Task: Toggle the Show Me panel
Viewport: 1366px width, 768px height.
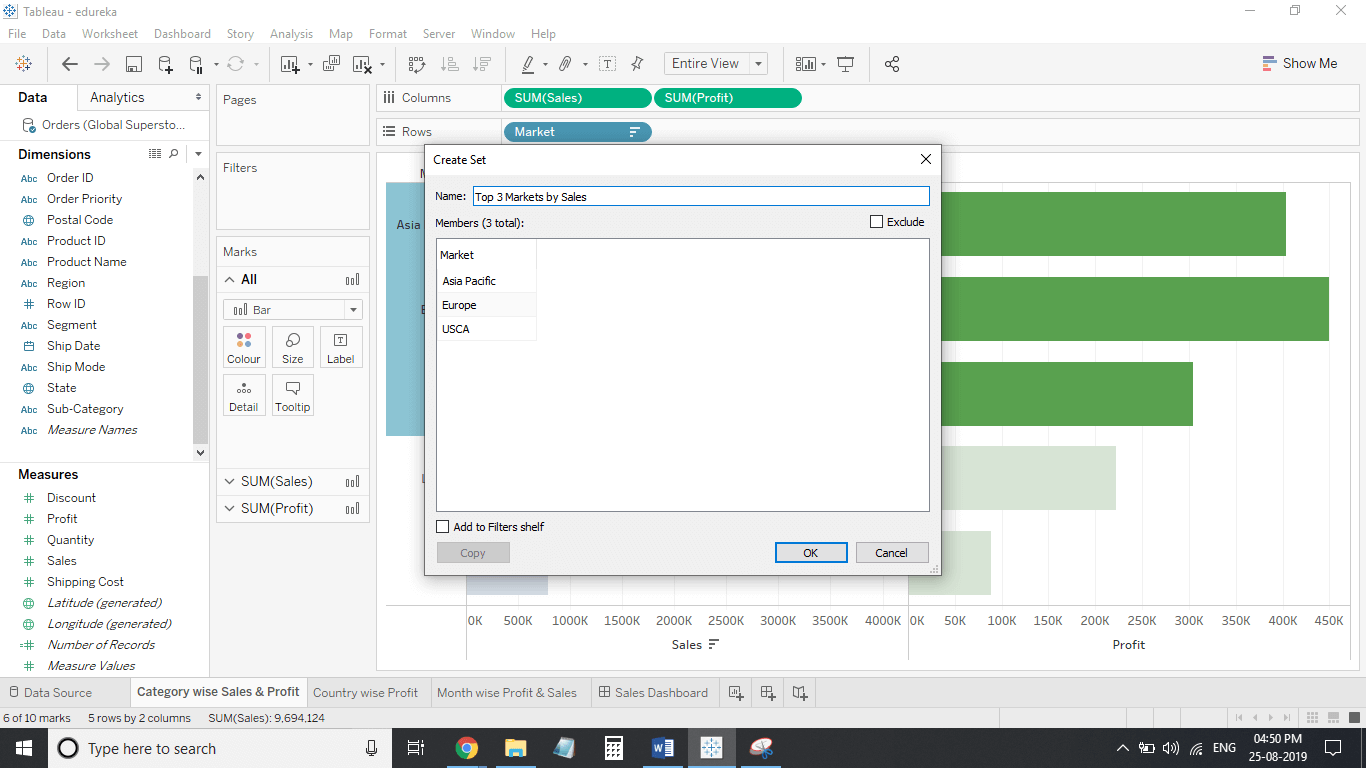Action: [1300, 62]
